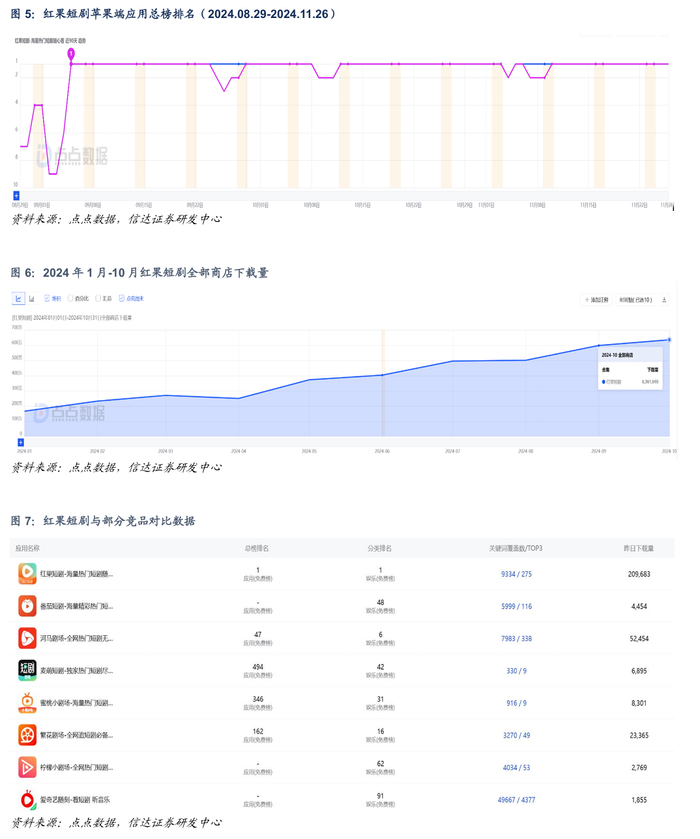
Task: Open keyword link 7983 / 338
Action: pyautogui.click(x=516, y=638)
